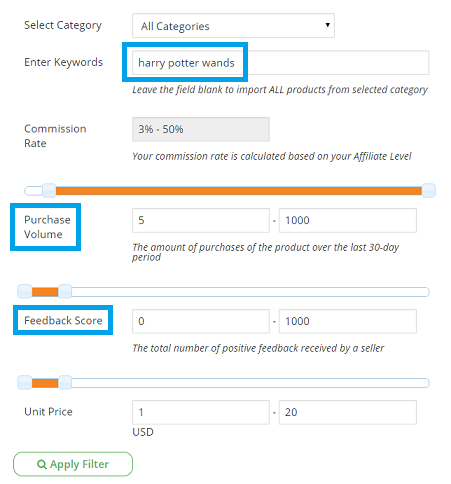451x484 pixels.
Task: Click the magnifier icon in Apply Filter
Action: click(x=42, y=464)
